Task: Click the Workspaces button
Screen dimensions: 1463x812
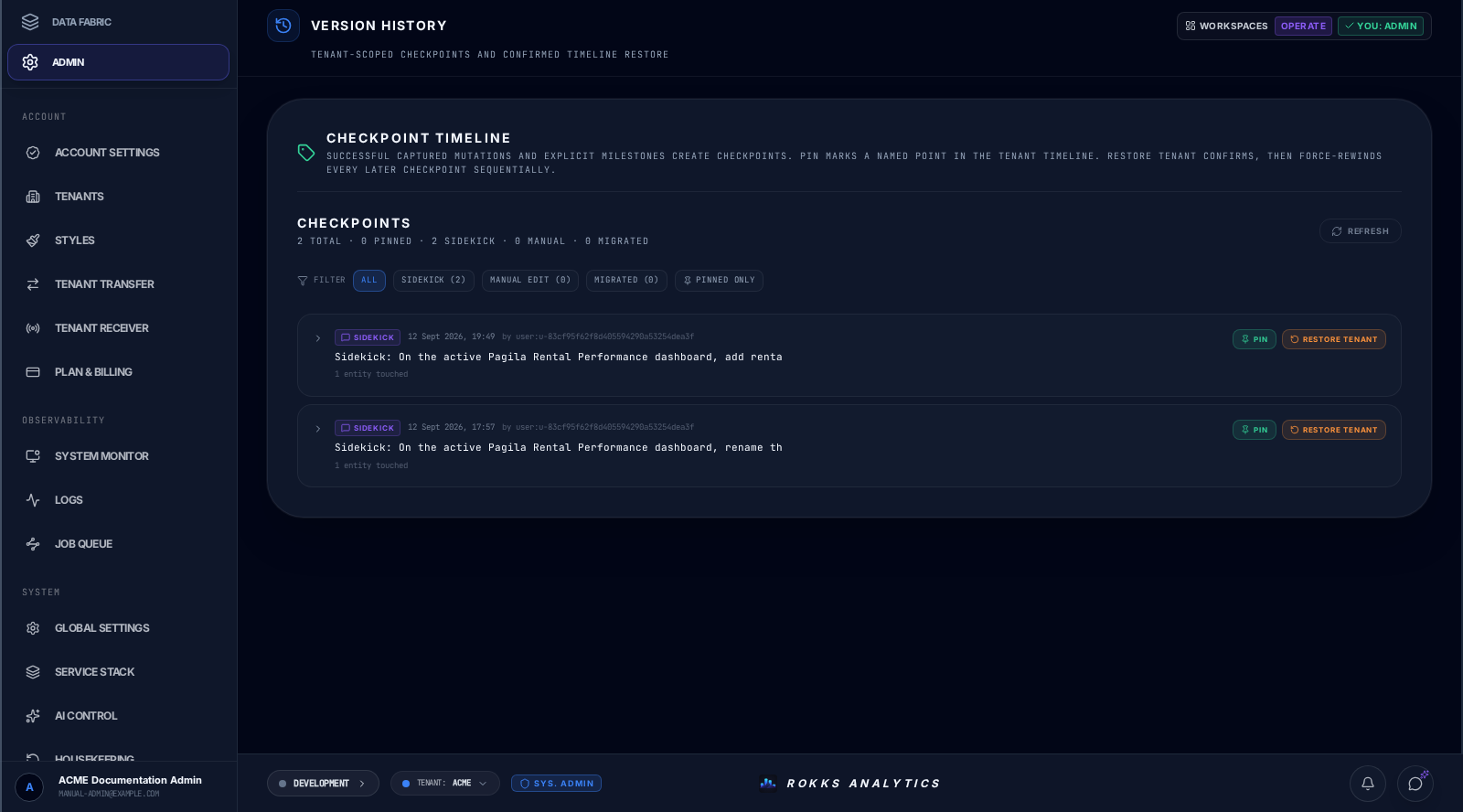Action: [1226, 27]
